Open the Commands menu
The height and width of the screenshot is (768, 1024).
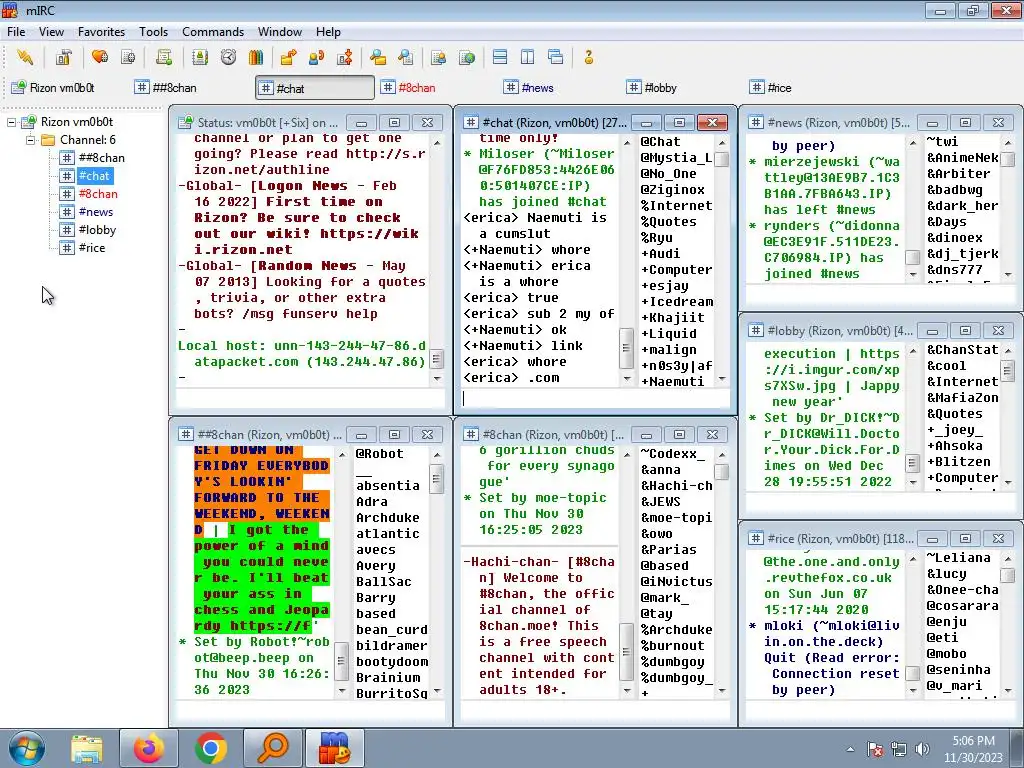pos(213,32)
